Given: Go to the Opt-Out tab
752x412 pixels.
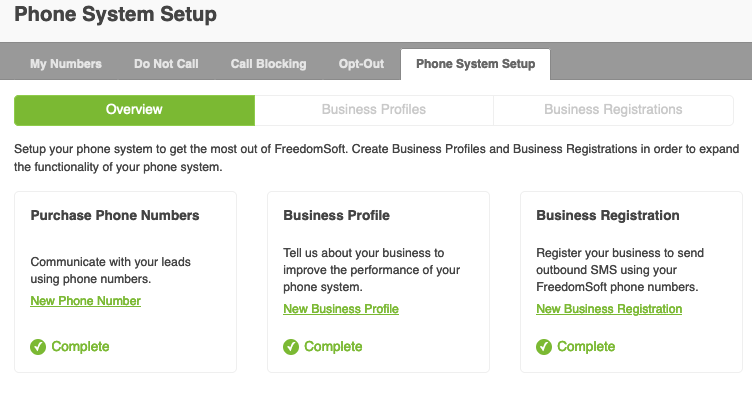Looking at the screenshot, I should point(361,64).
